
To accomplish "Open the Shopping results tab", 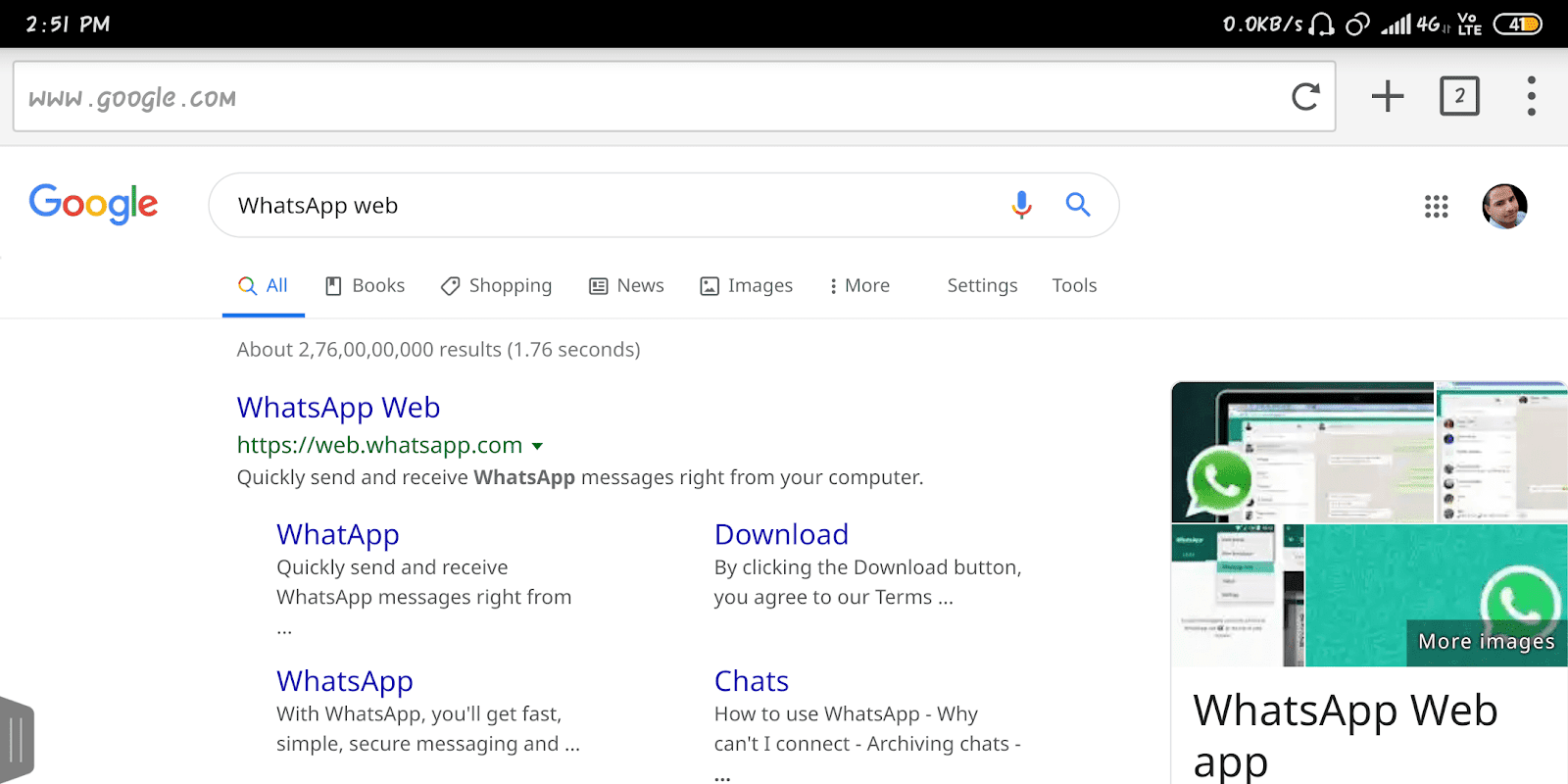I will 497,285.
